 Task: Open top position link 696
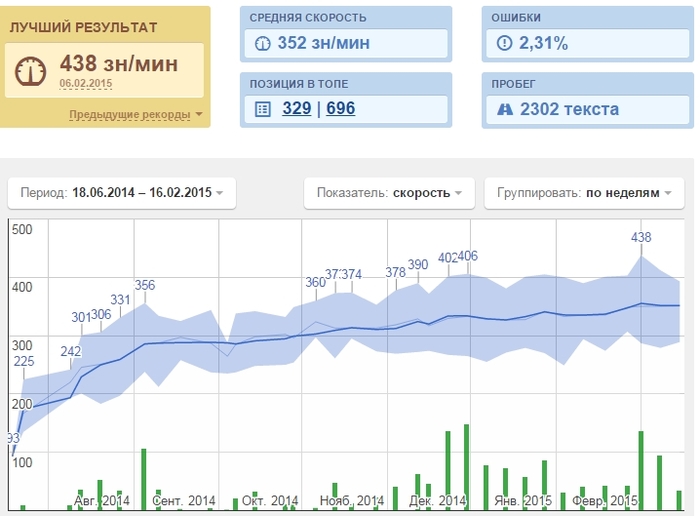pyautogui.click(x=341, y=108)
